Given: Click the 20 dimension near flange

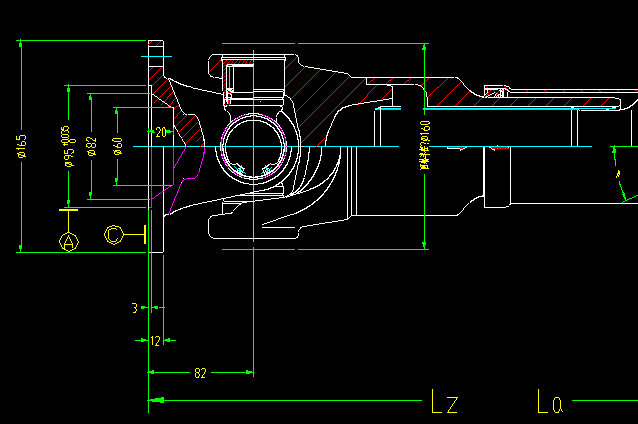Looking at the screenshot, I should click(160, 132).
